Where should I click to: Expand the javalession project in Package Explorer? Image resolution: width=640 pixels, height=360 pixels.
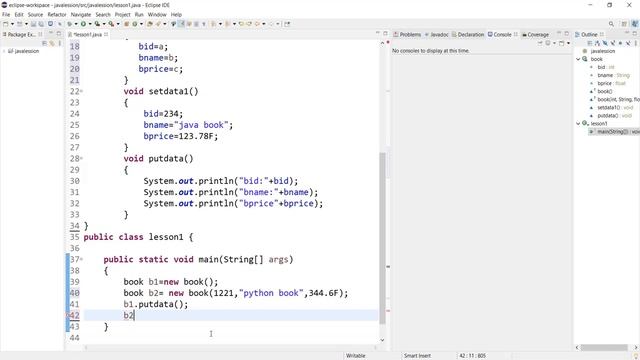(x=4, y=51)
